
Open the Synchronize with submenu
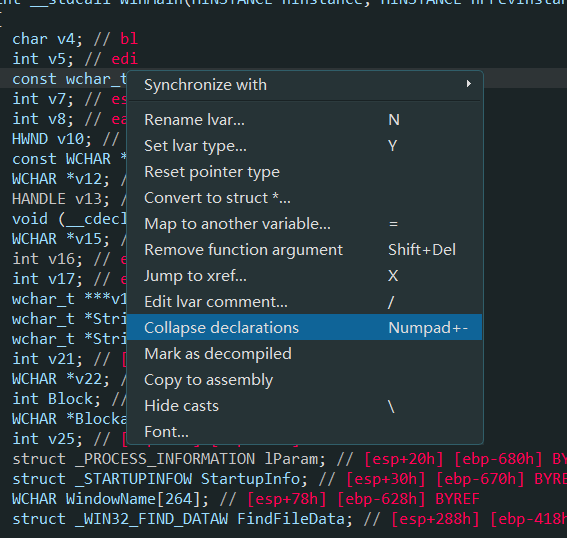[305, 85]
